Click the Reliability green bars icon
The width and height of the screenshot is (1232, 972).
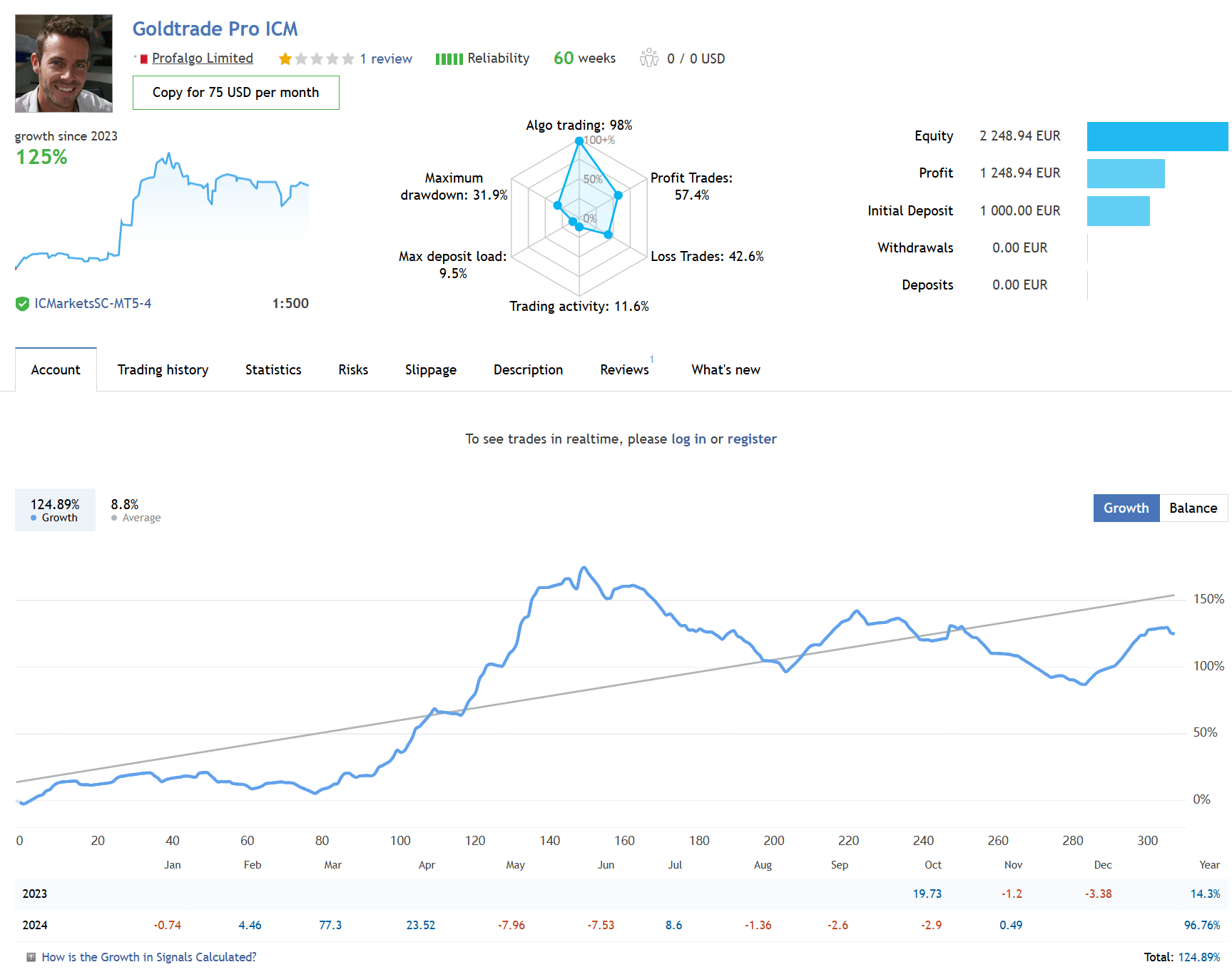tap(449, 59)
